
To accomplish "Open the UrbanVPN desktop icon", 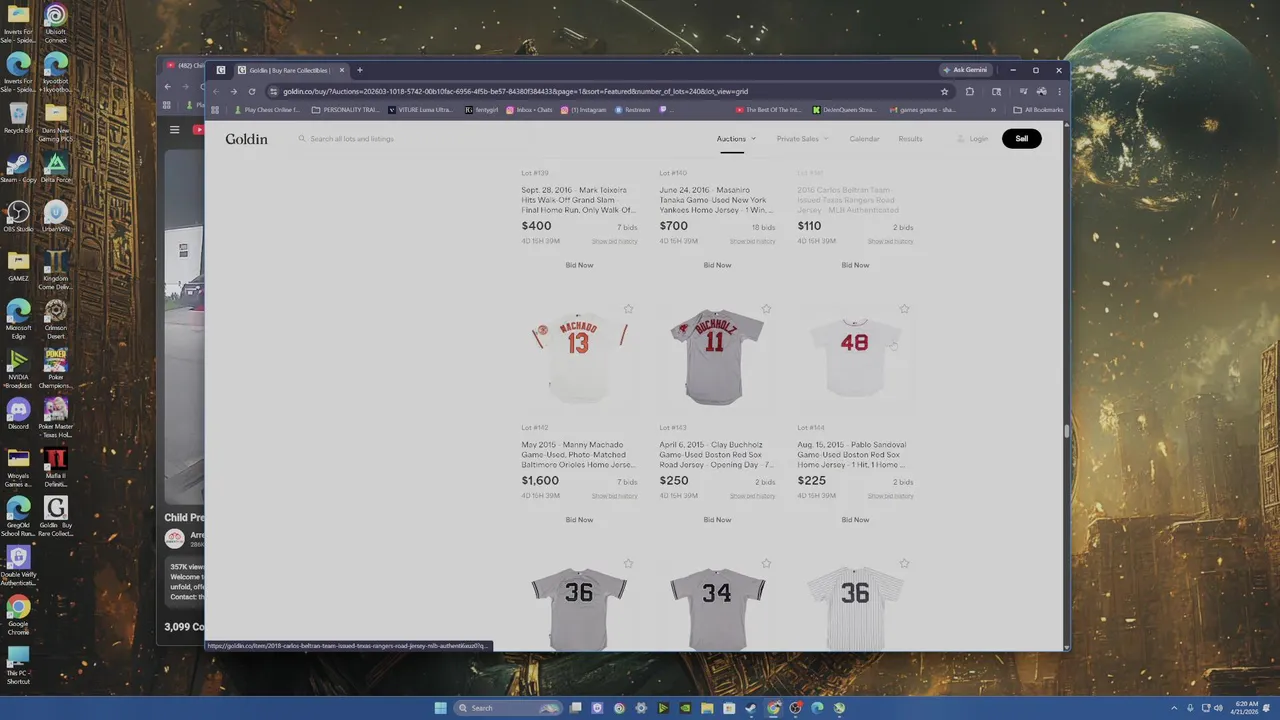I will tap(56, 217).
